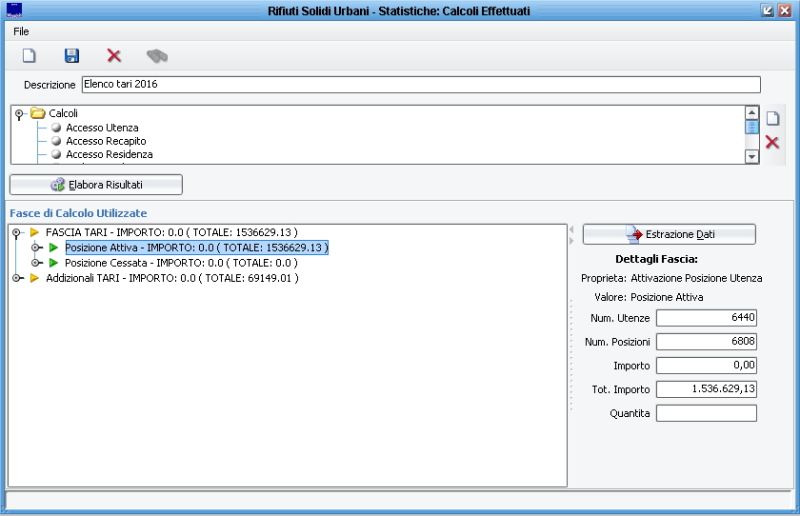Select the Calcoli folder icon
Image resolution: width=800 pixels, height=516 pixels.
coord(38,113)
